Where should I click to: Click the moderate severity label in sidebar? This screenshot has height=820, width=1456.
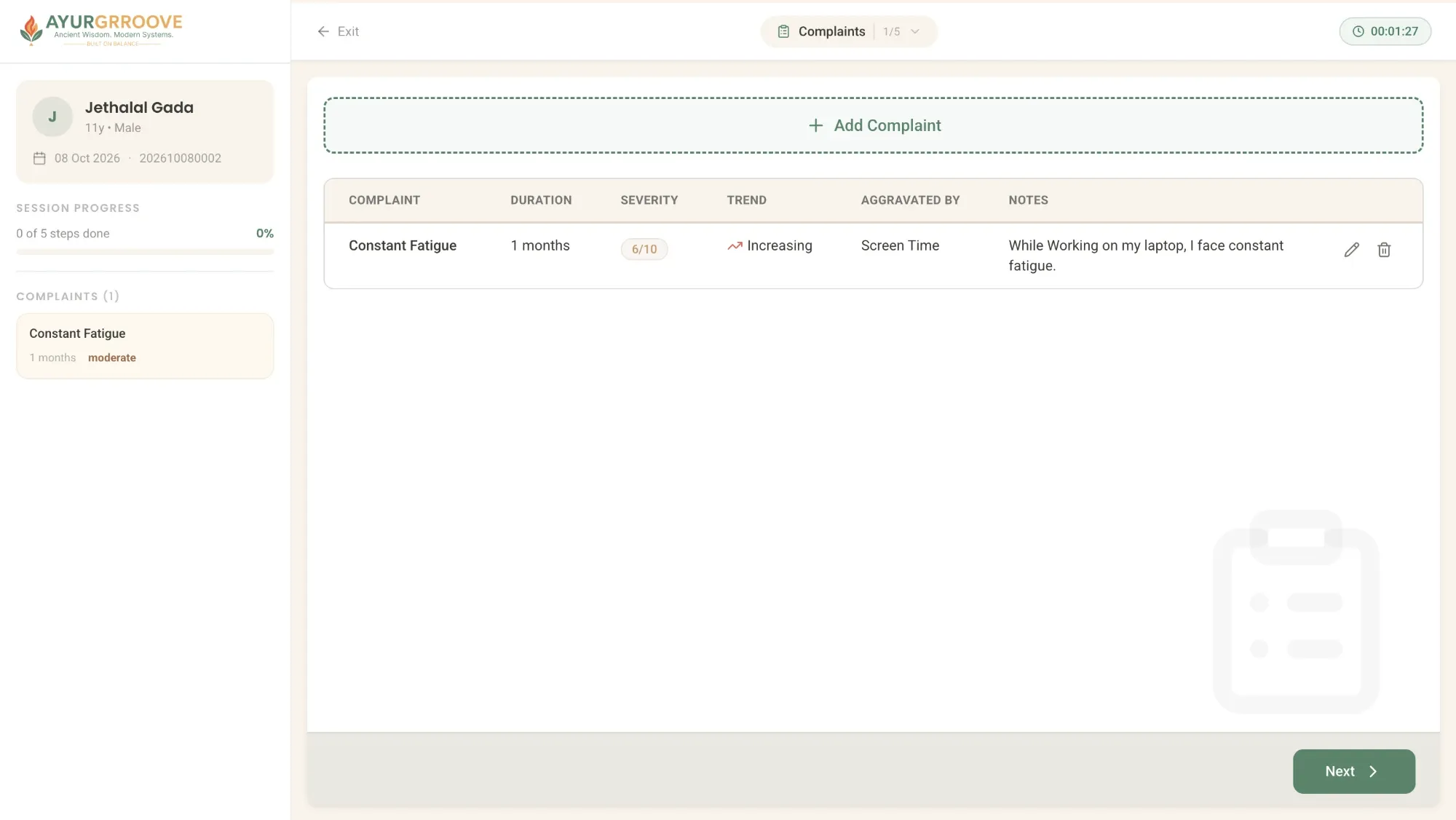coord(112,358)
